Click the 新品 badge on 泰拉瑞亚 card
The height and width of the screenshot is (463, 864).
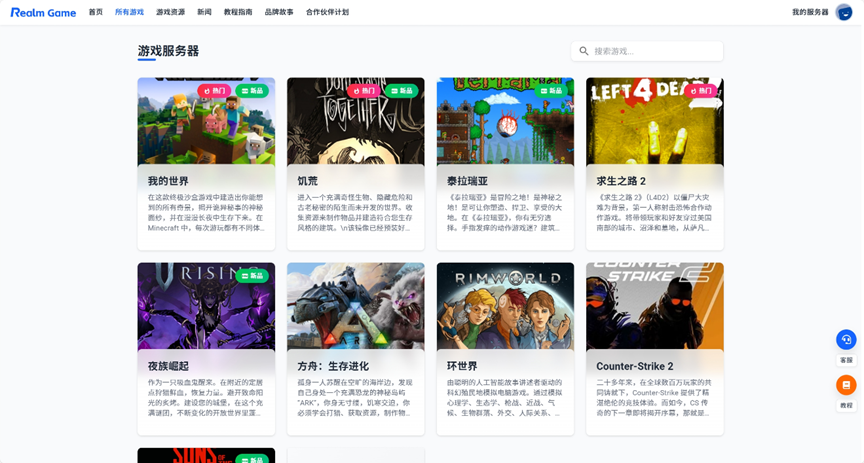point(552,90)
